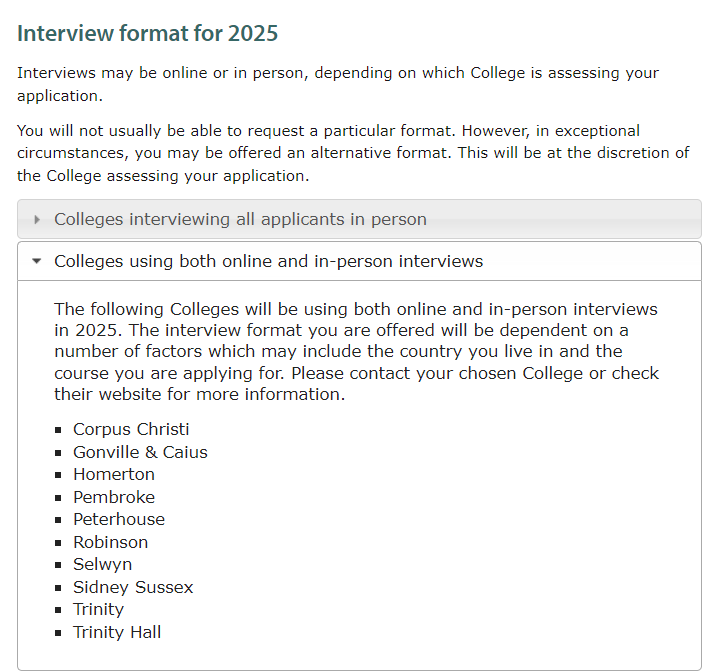Image resolution: width=726 pixels, height=671 pixels.
Task: Click Corpus Christi in the College list
Action: [131, 430]
